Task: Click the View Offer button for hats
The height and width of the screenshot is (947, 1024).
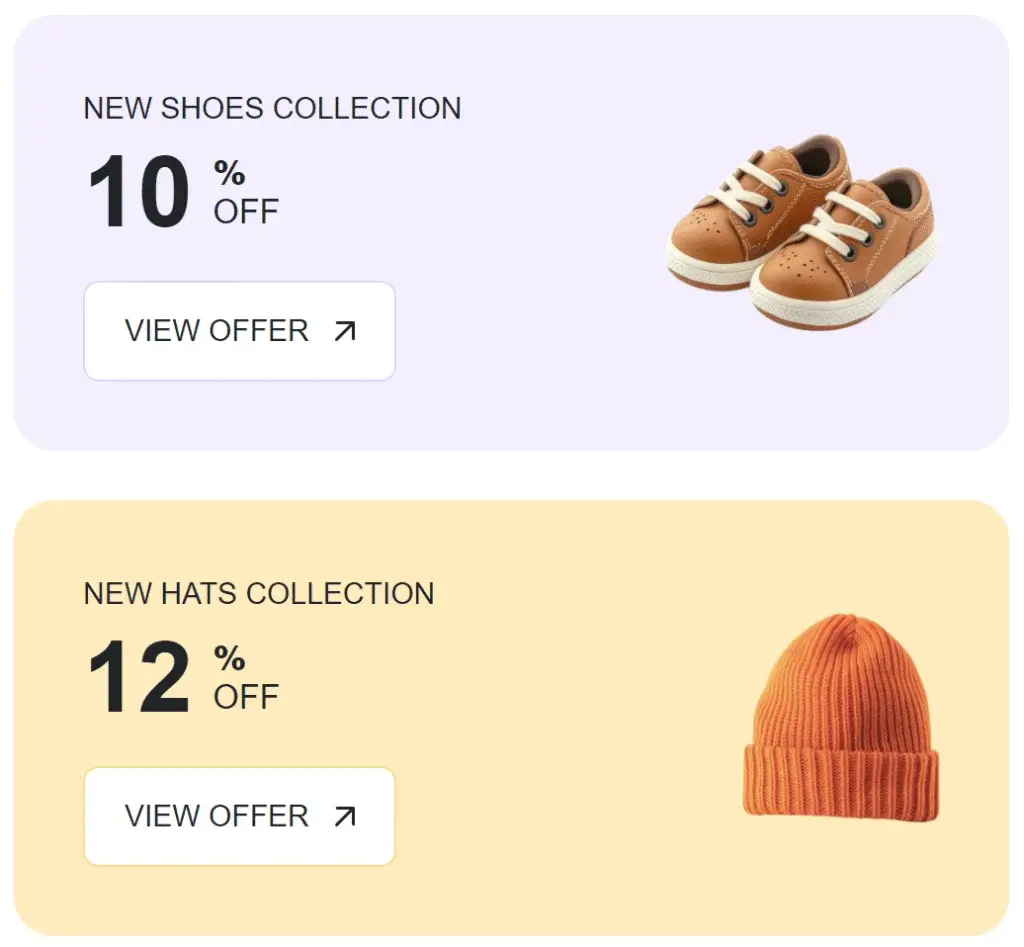Action: [x=238, y=816]
